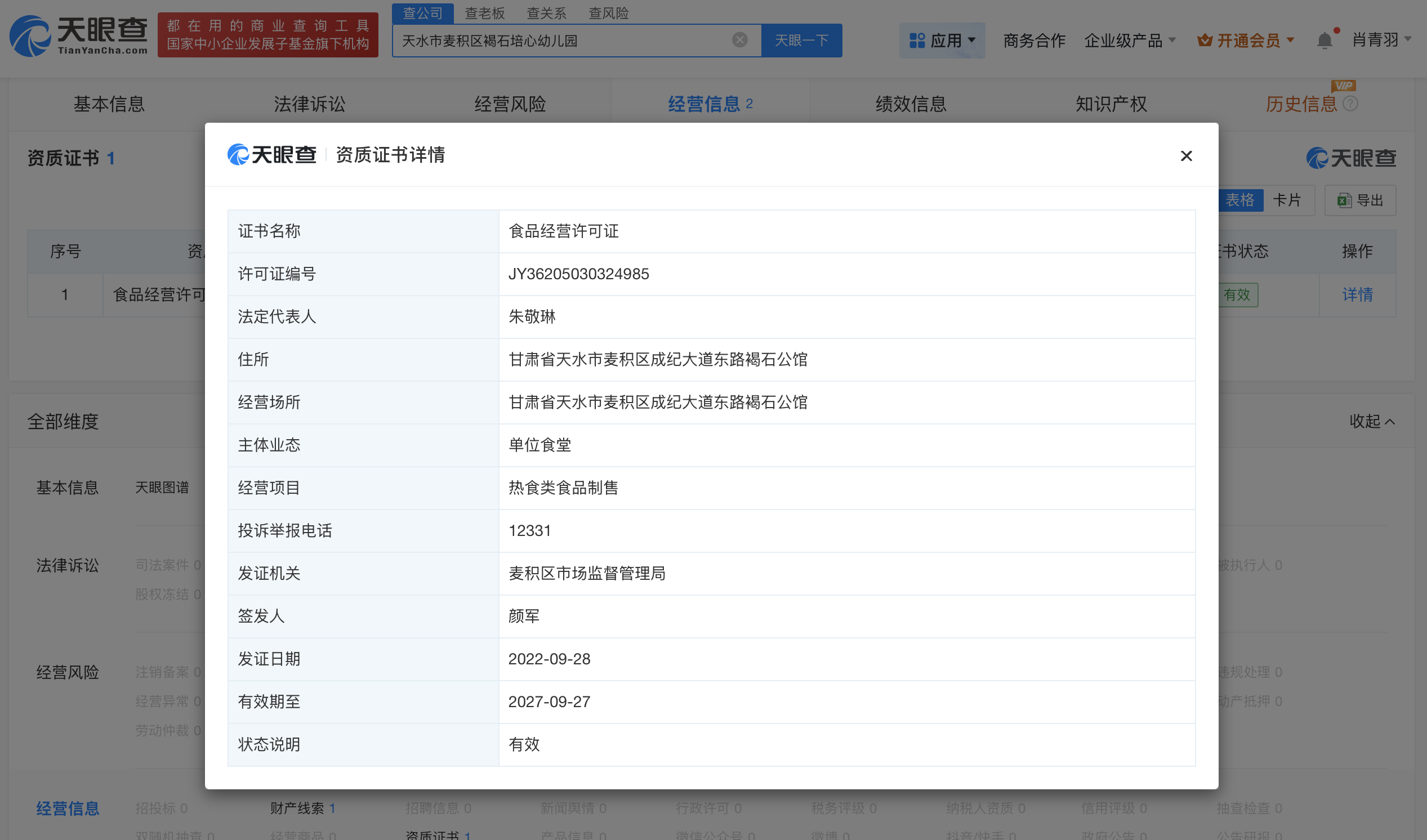
Task: Select the 查公司 search tab
Action: point(422,12)
